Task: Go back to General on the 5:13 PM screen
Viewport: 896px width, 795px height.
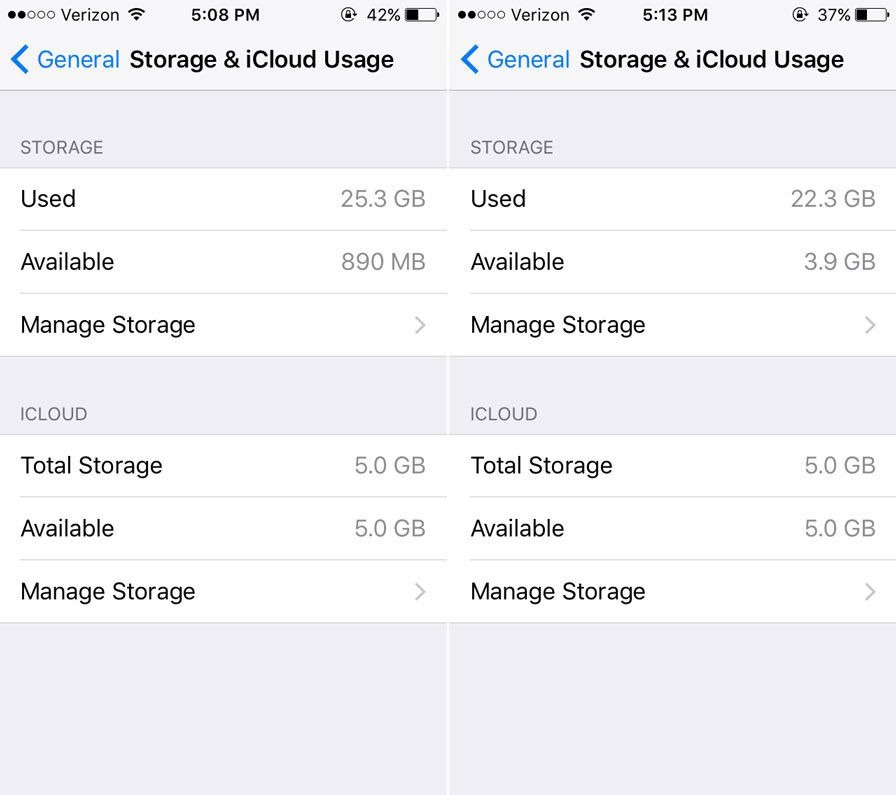Action: 528,60
